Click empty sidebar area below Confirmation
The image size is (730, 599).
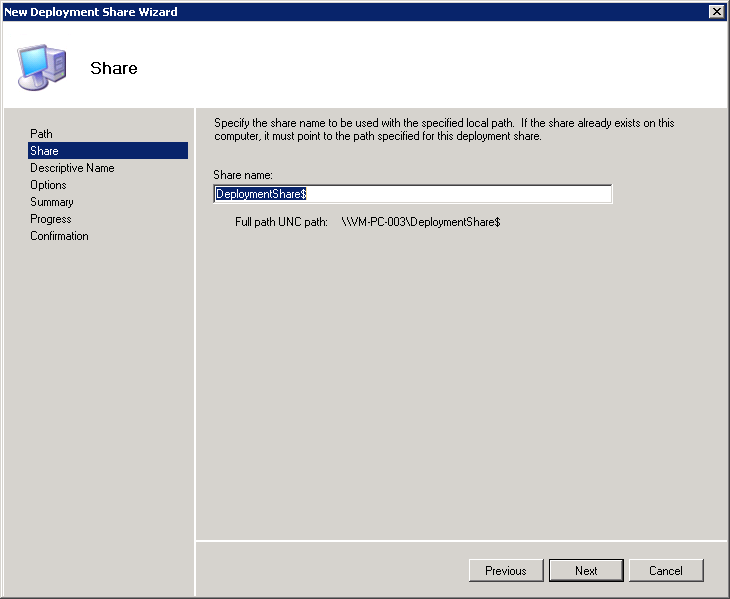(x=100, y=400)
